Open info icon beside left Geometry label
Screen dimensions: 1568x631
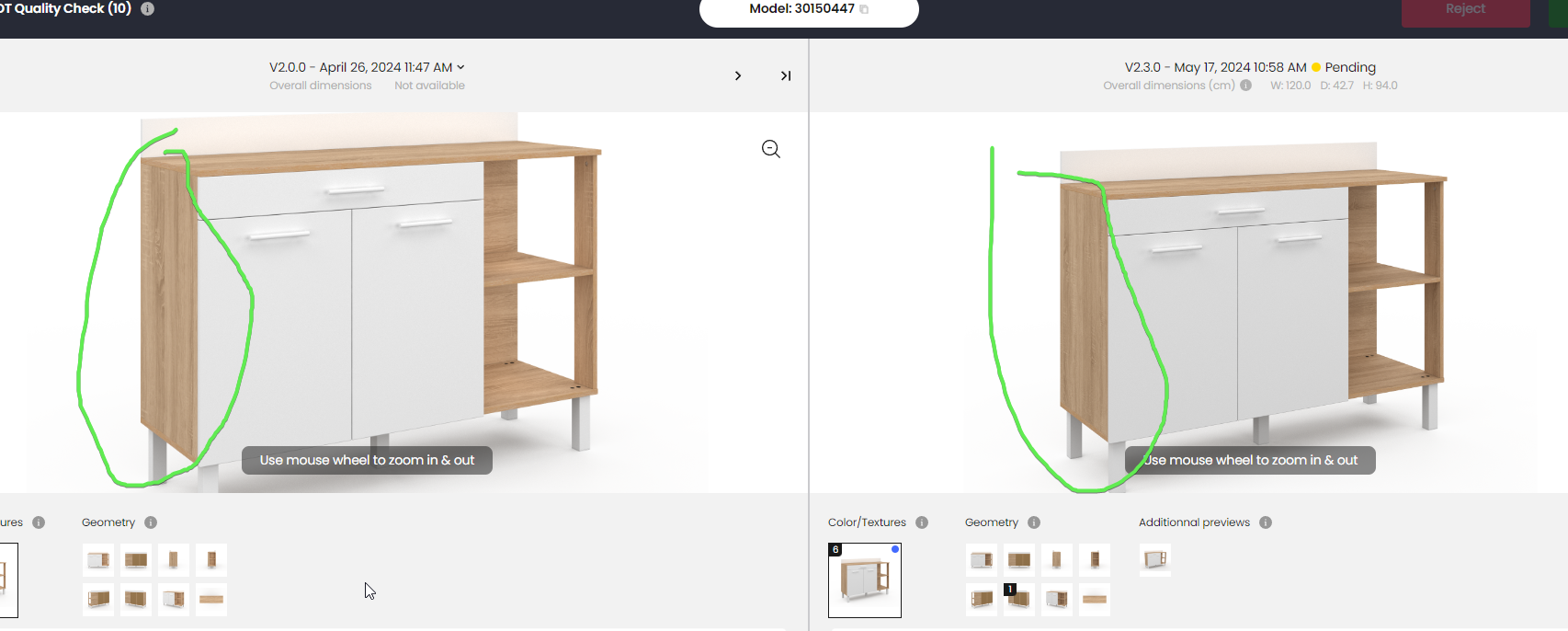[151, 522]
